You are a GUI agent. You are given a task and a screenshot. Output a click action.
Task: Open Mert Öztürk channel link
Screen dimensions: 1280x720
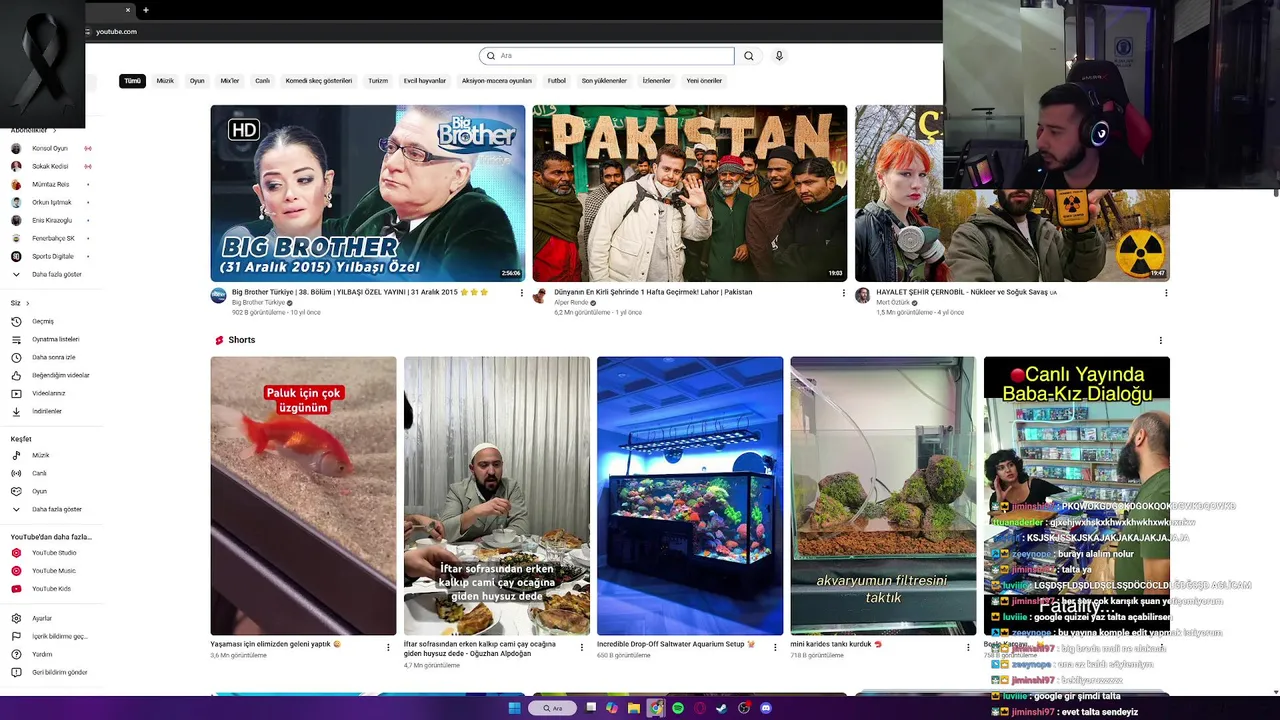pyautogui.click(x=893, y=302)
